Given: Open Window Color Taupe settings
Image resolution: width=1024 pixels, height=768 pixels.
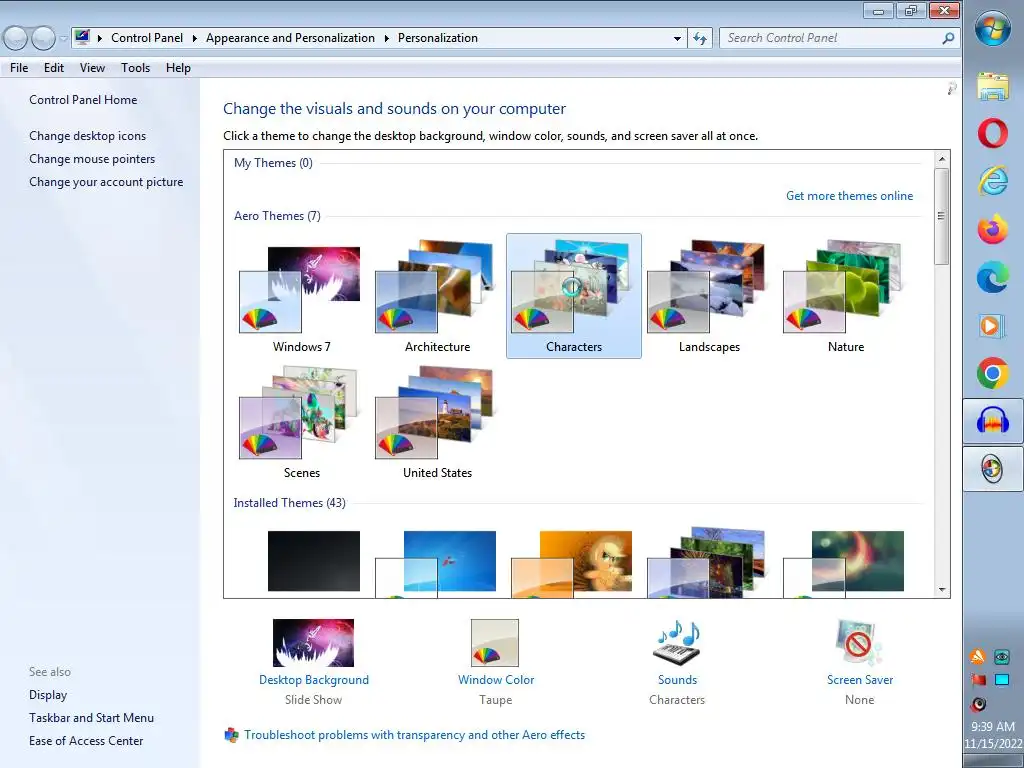Looking at the screenshot, I should point(496,663).
